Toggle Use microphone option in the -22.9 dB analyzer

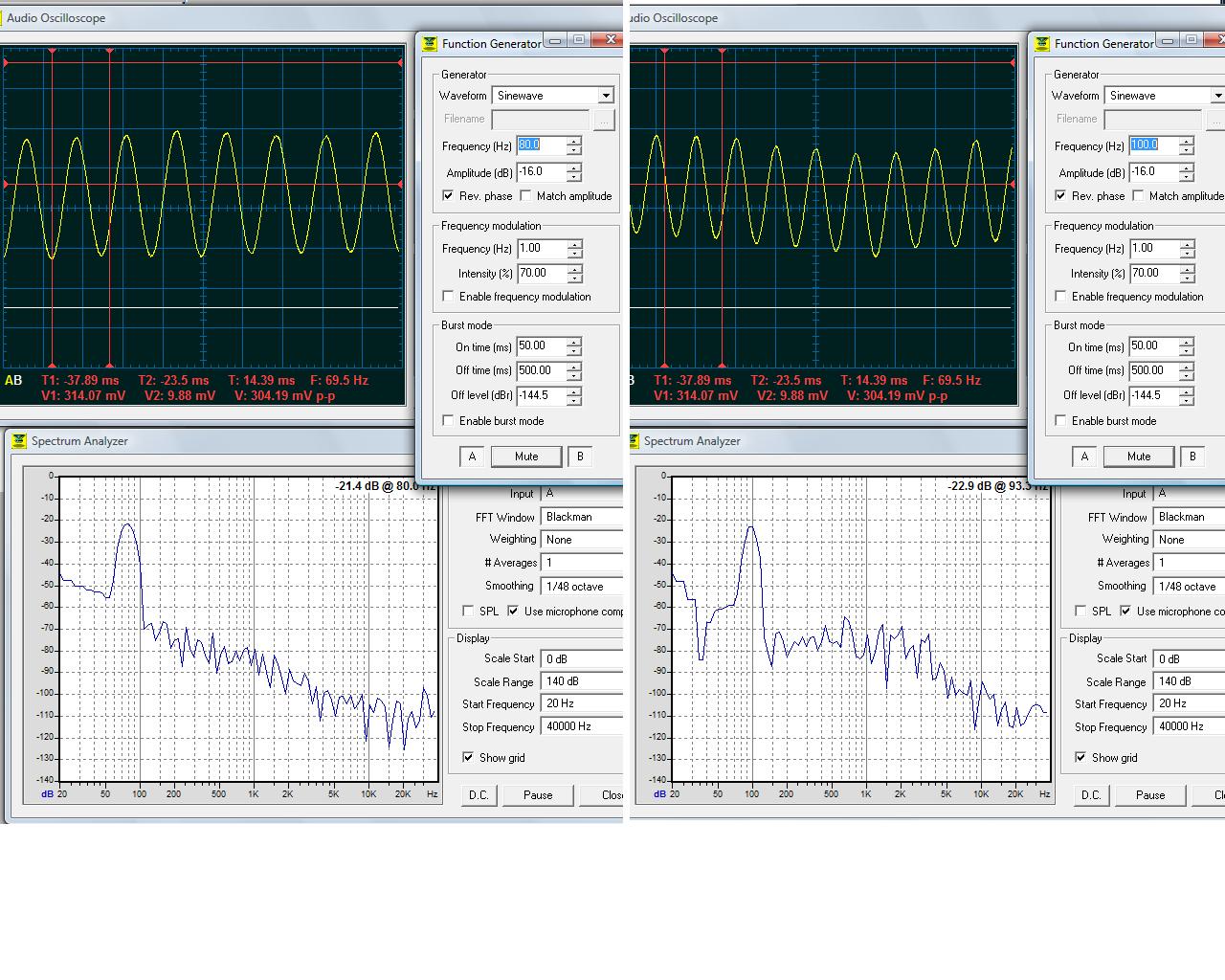coord(1125,612)
